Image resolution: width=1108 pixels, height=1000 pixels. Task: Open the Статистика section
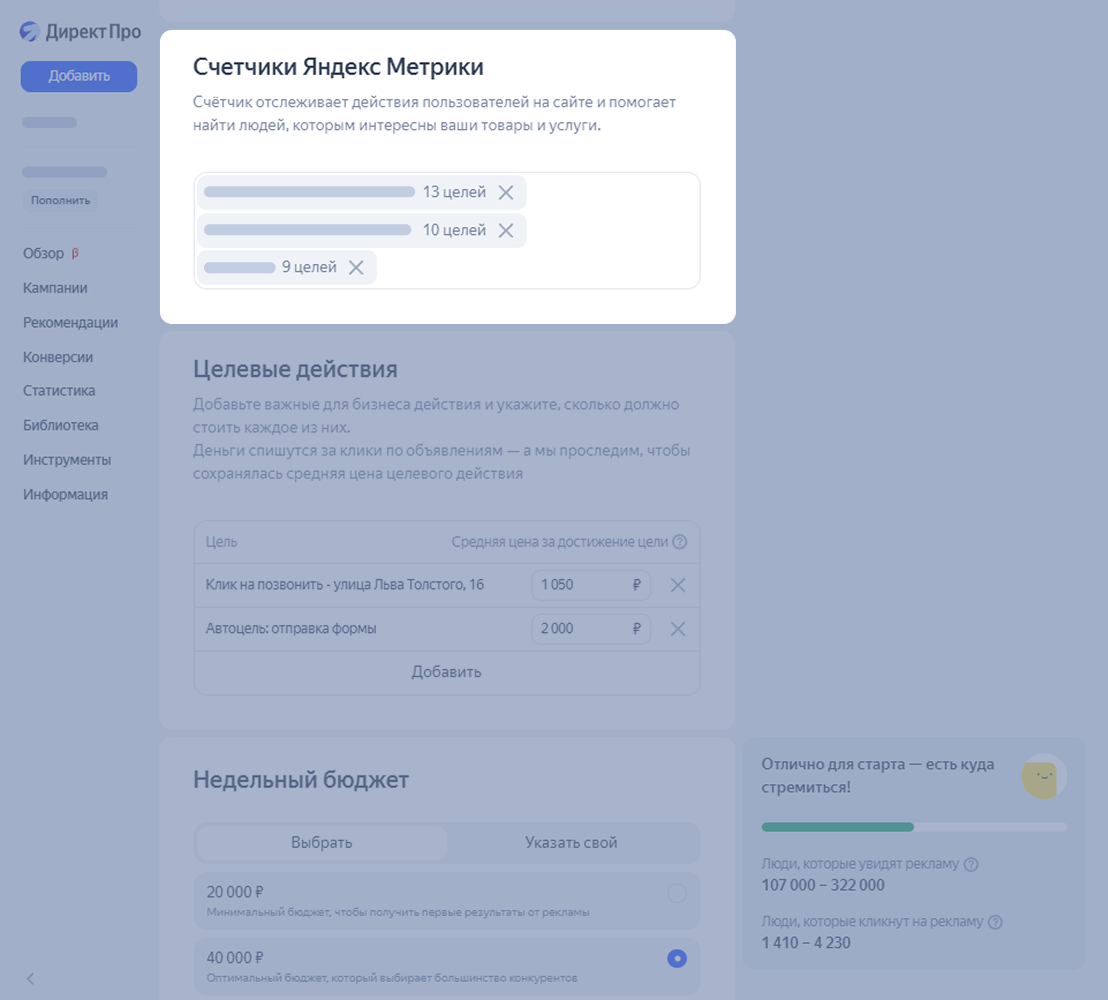click(x=59, y=391)
